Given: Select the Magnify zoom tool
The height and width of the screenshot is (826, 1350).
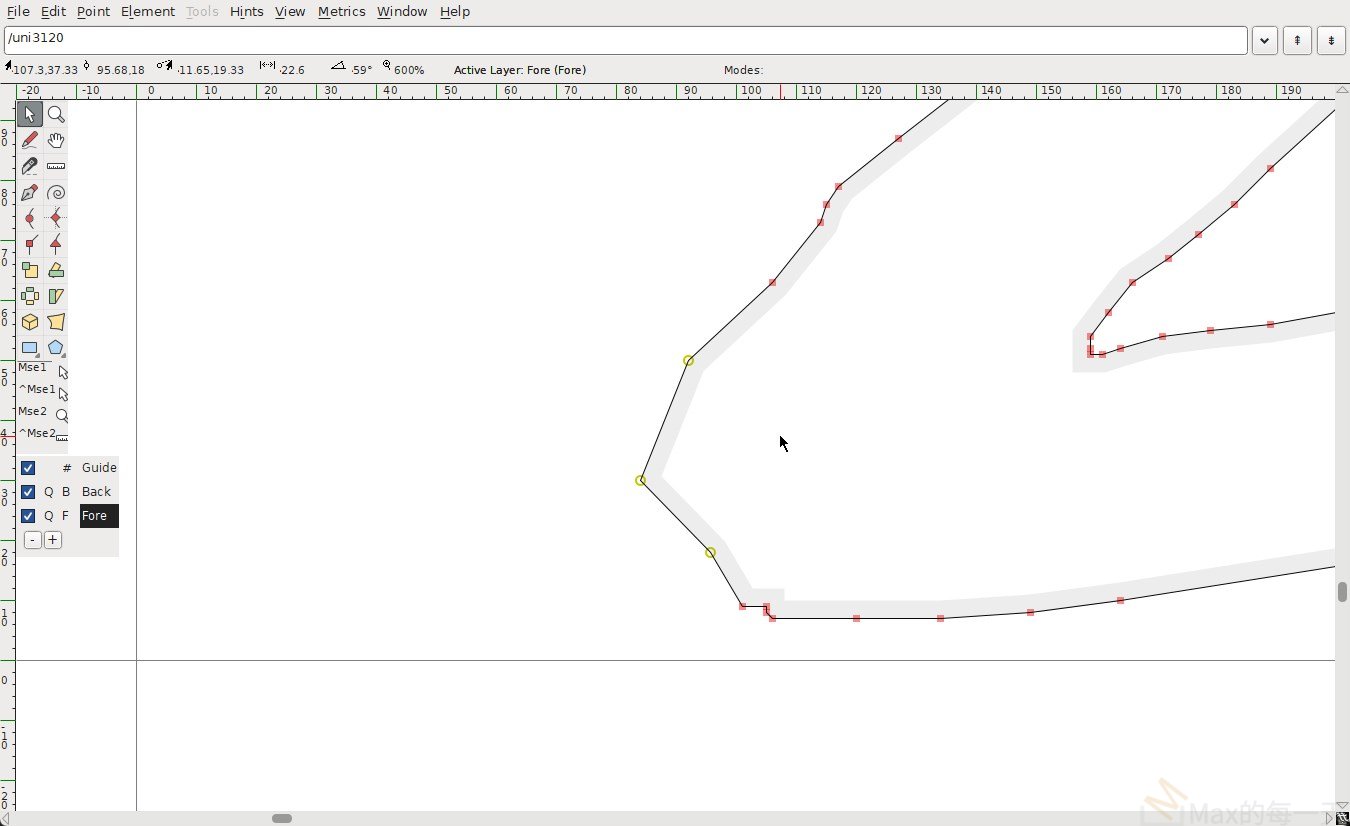Looking at the screenshot, I should coord(56,114).
